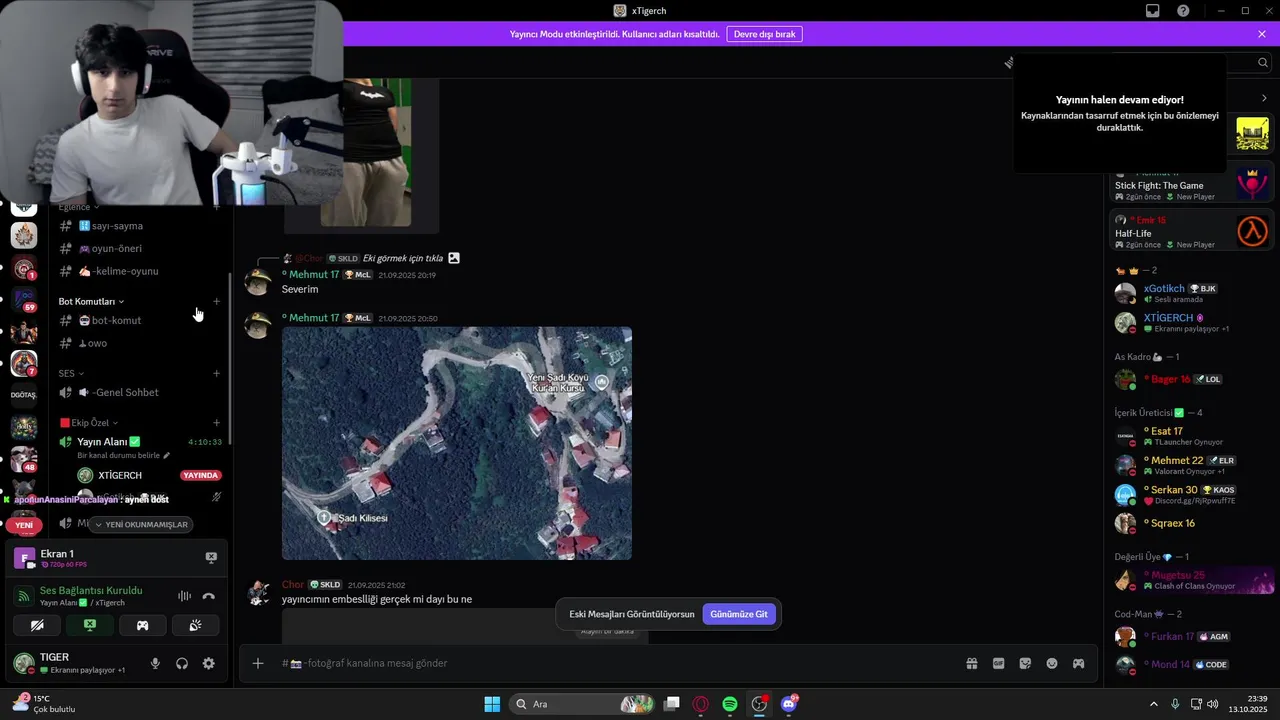Add channel to Bot Komutları category

[x=216, y=301]
